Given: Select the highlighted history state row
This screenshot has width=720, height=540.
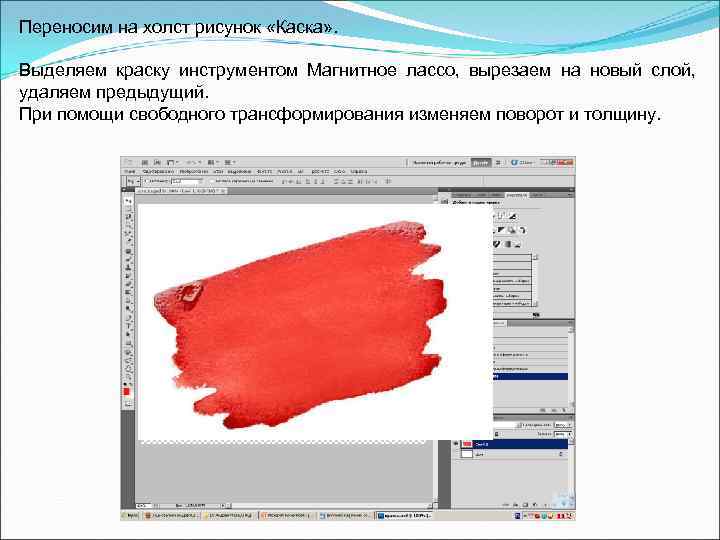Looking at the screenshot, I should click(530, 377).
